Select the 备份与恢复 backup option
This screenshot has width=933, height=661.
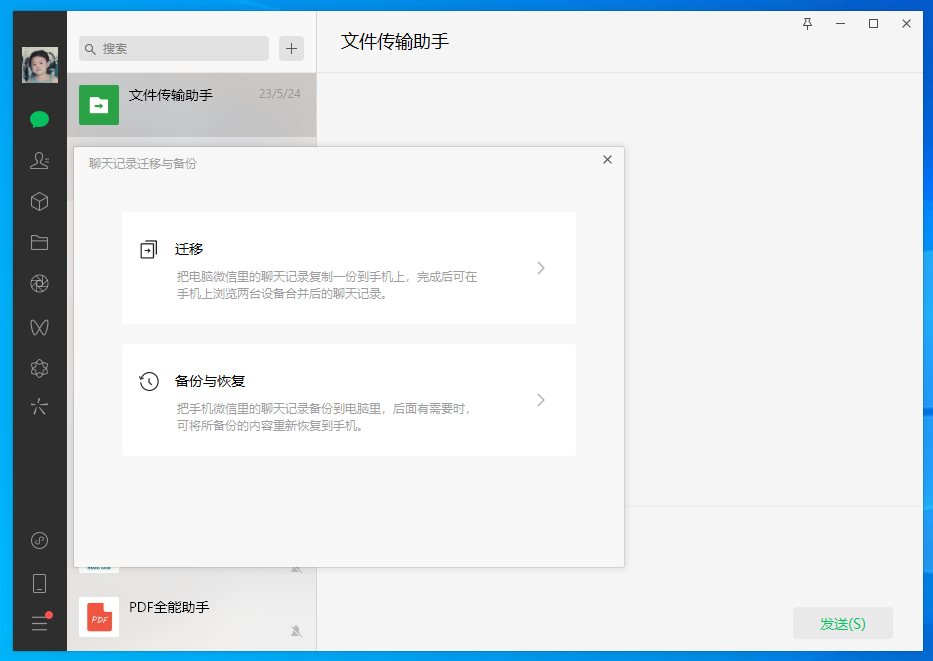[x=348, y=399]
